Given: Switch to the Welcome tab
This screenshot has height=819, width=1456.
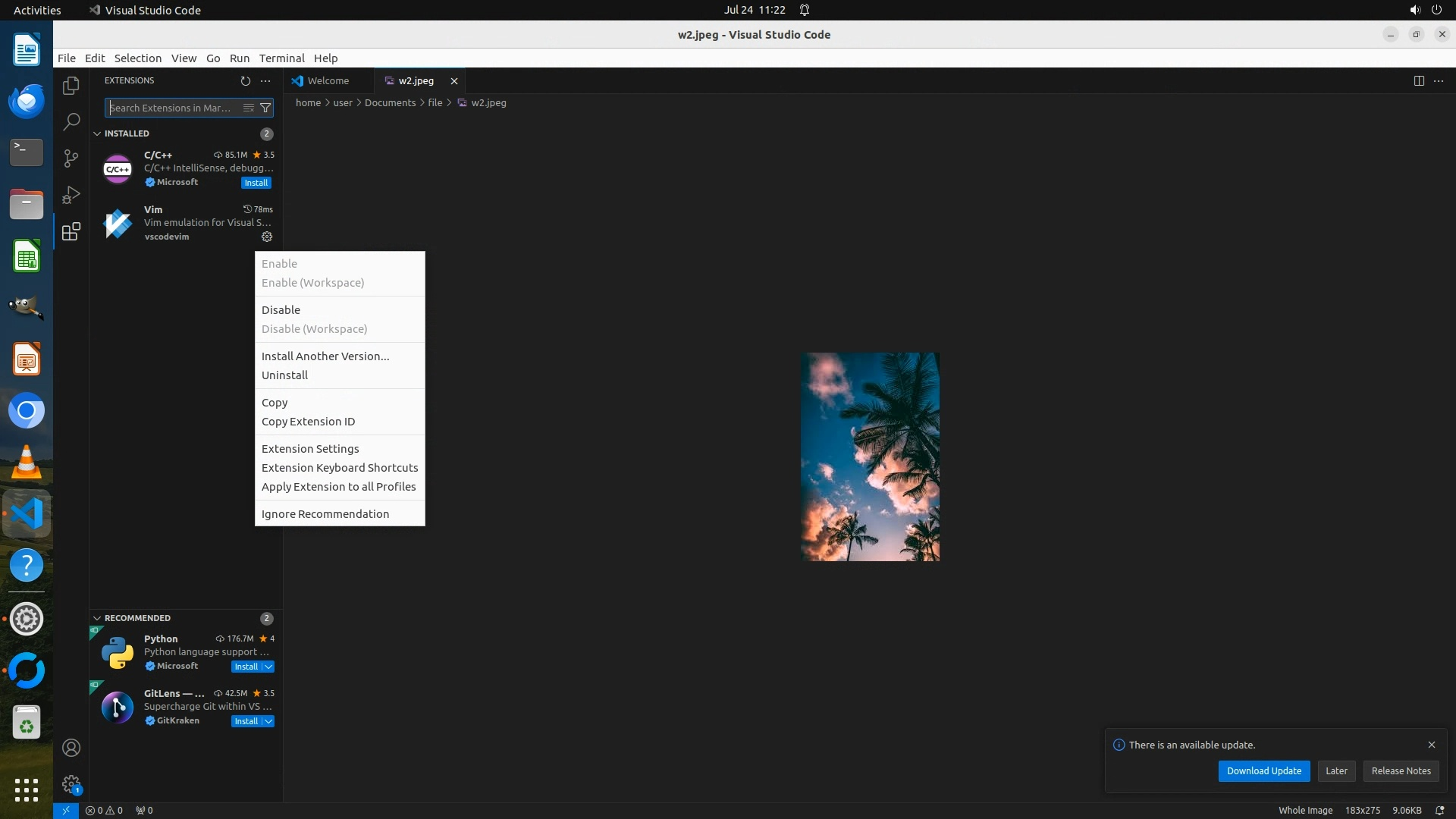Looking at the screenshot, I should (x=328, y=80).
